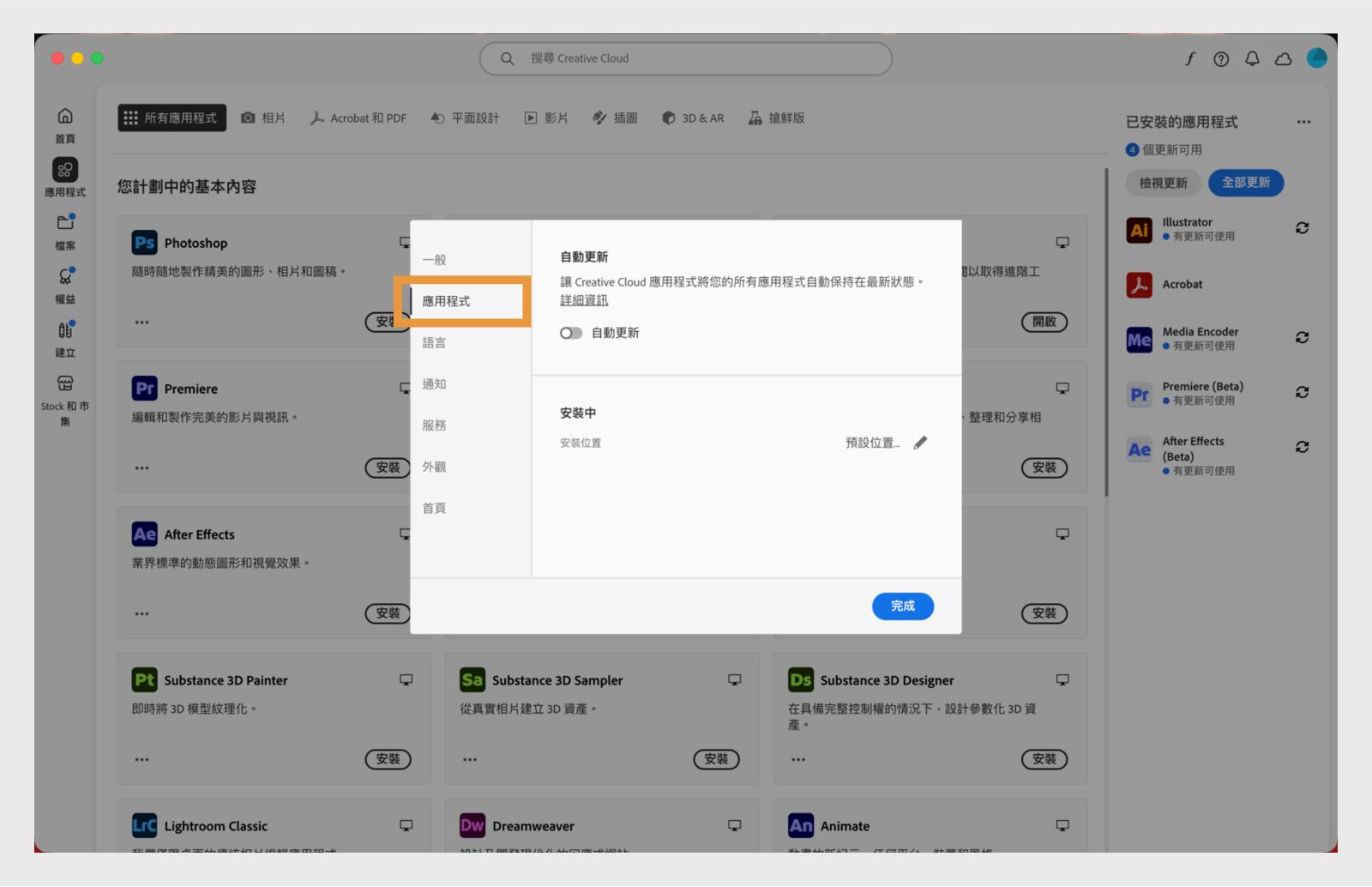Screen dimensions: 1372x887
Task: Switch to the 3D & AR category tab
Action: point(693,118)
